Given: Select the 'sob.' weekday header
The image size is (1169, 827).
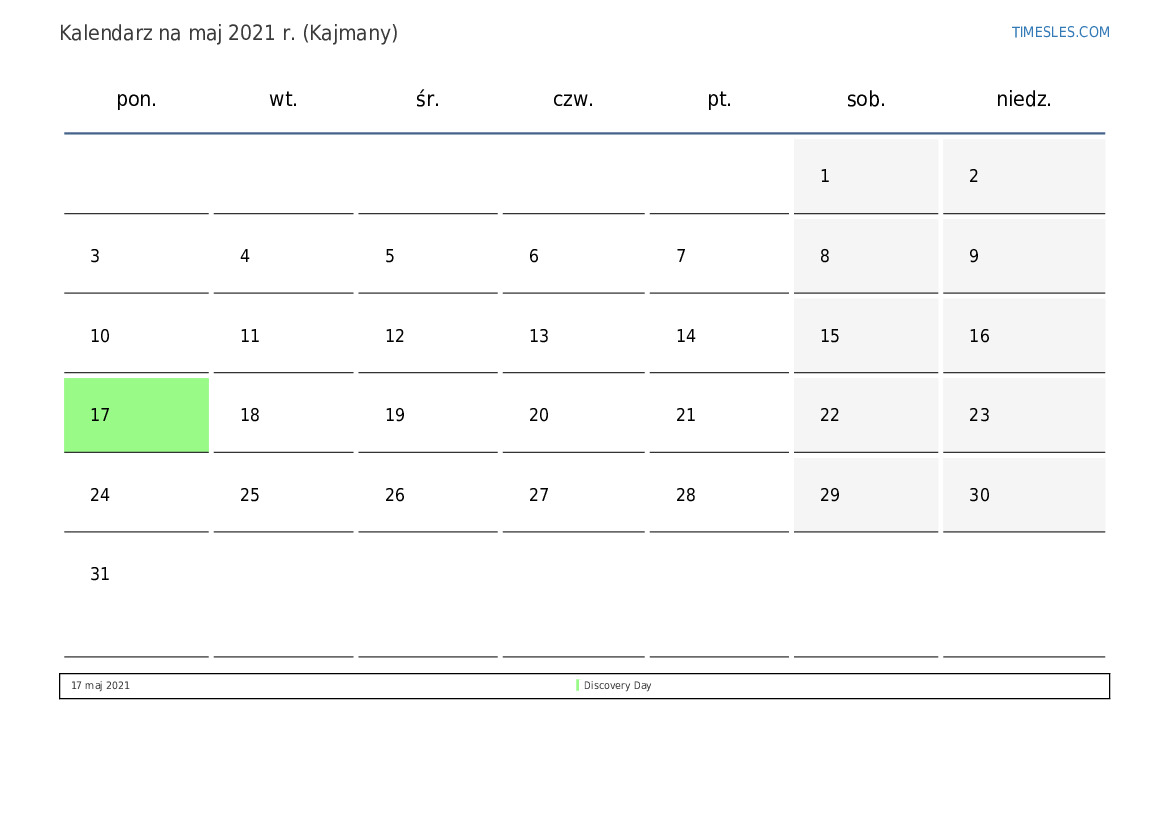Looking at the screenshot, I should point(866,99).
